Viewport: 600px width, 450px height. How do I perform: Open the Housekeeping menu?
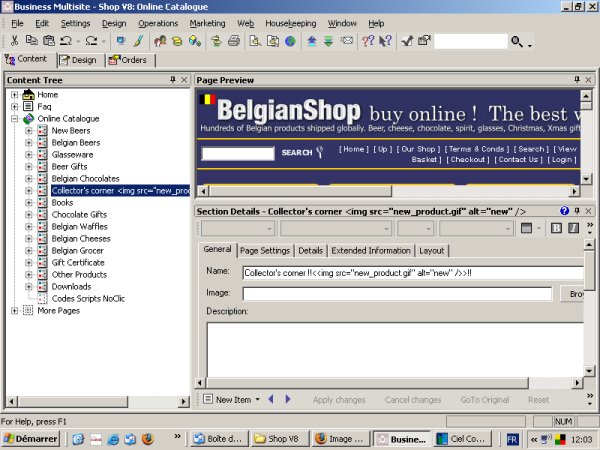click(x=290, y=22)
